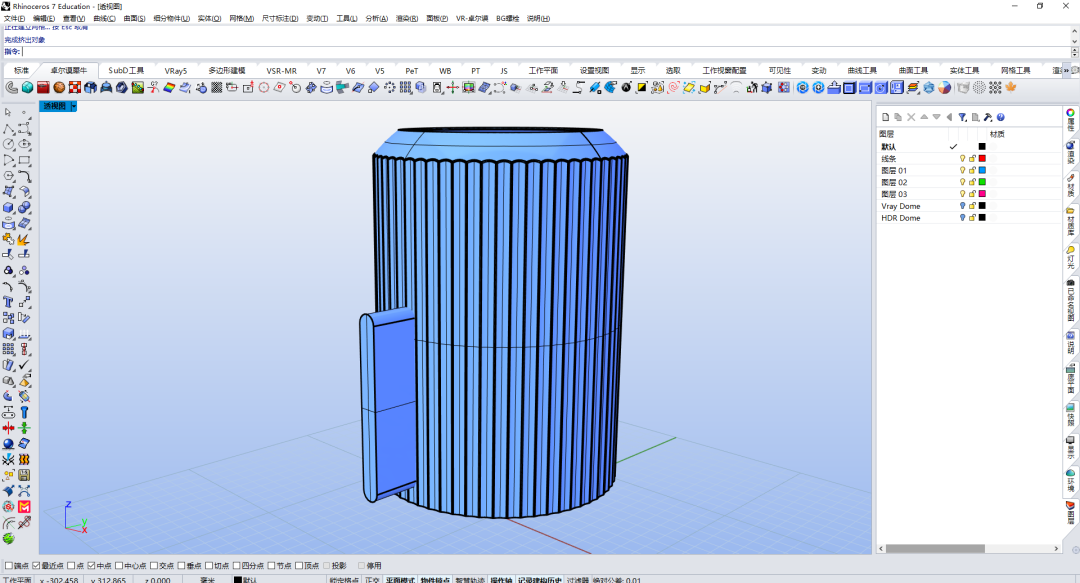Click the maple leaf icon in the toolbar
Screen dimensions: 1080x583
coord(1011,88)
